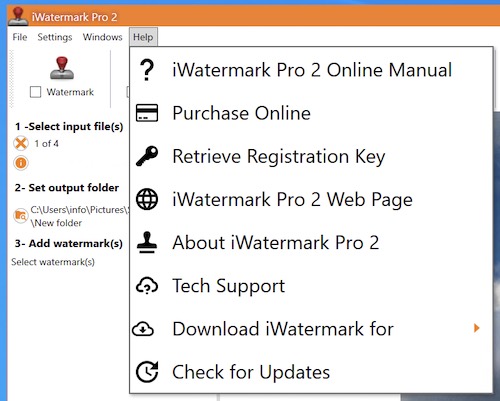Click the '3- Add watermark(s)' heading
500x401 pixels.
[69, 244]
